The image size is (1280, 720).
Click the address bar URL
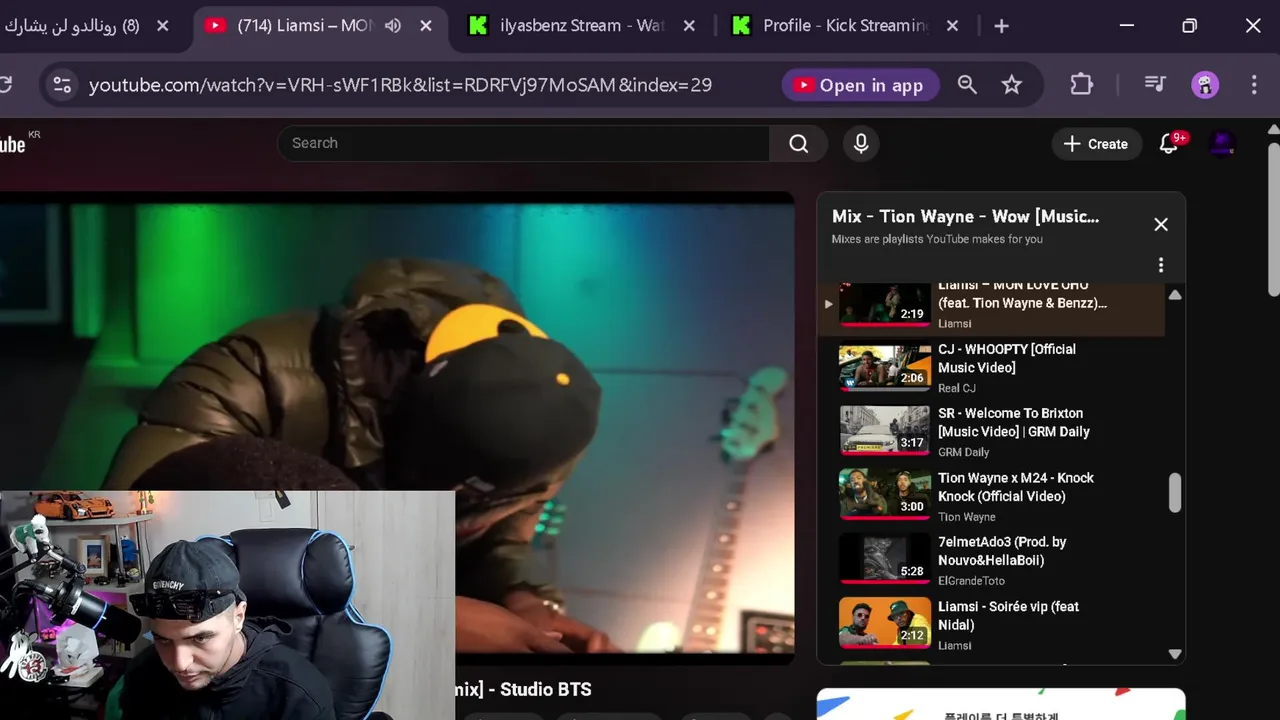tap(400, 85)
